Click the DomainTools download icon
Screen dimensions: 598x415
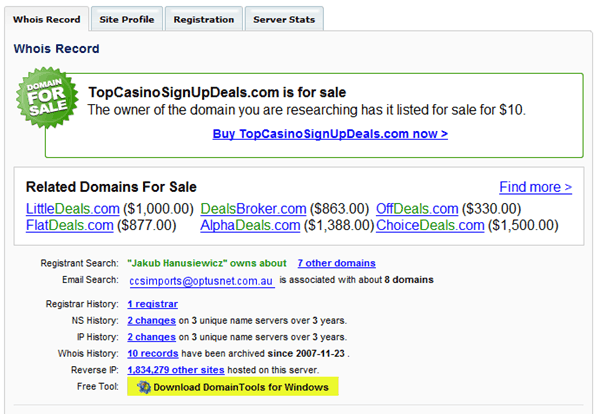coord(144,387)
